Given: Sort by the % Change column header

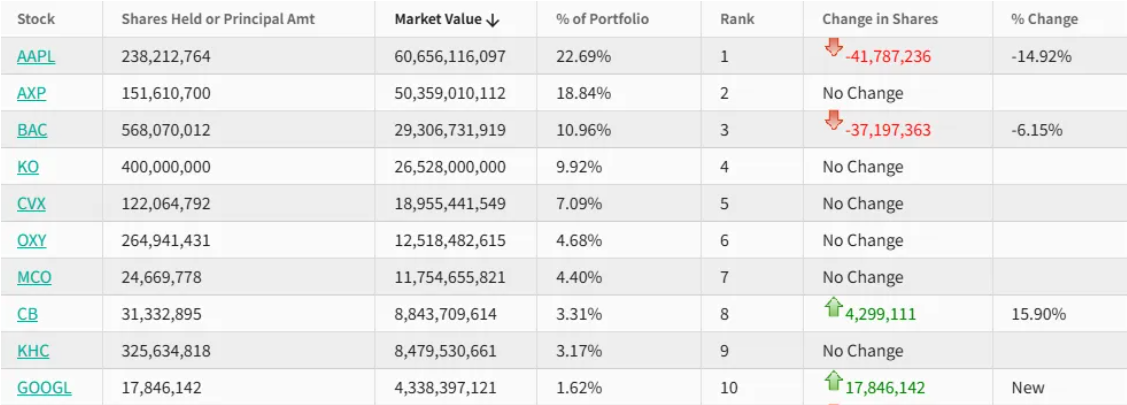Looking at the screenshot, I should [1044, 19].
